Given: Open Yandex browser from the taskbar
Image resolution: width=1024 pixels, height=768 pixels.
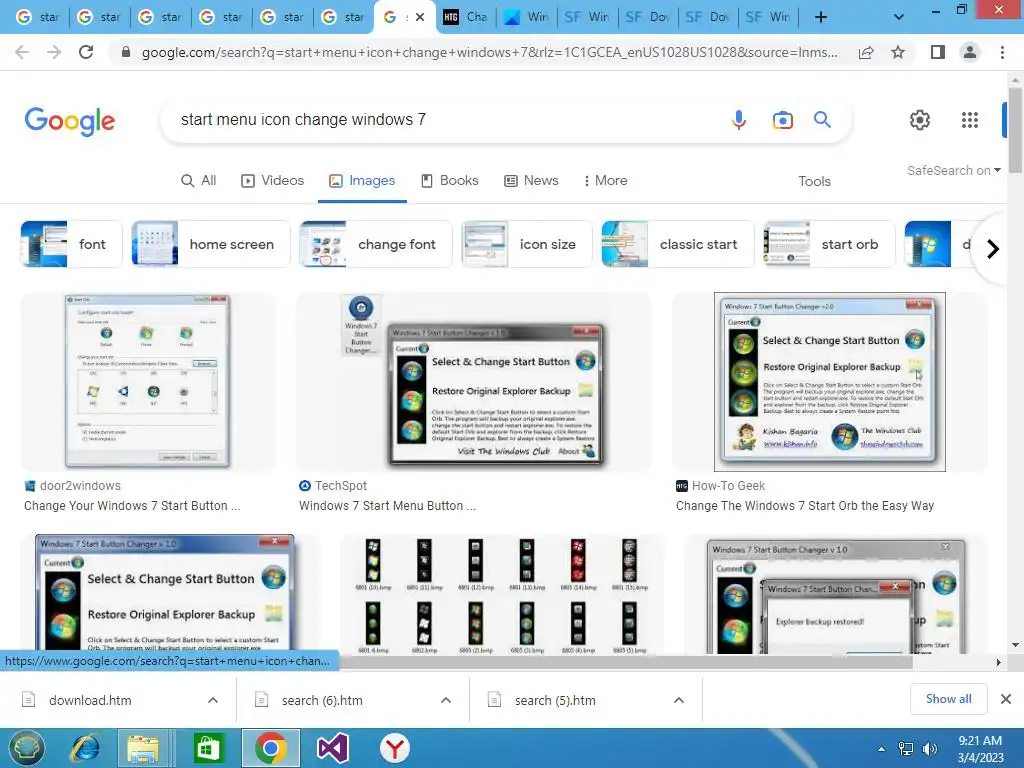Looking at the screenshot, I should coord(394,748).
